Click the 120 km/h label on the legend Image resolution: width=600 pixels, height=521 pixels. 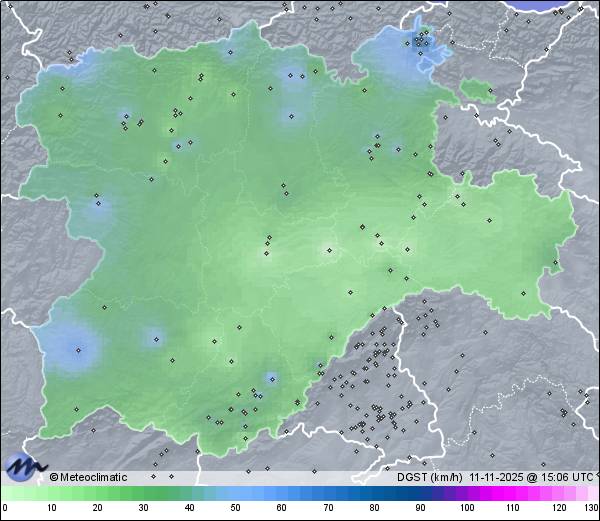click(x=558, y=508)
